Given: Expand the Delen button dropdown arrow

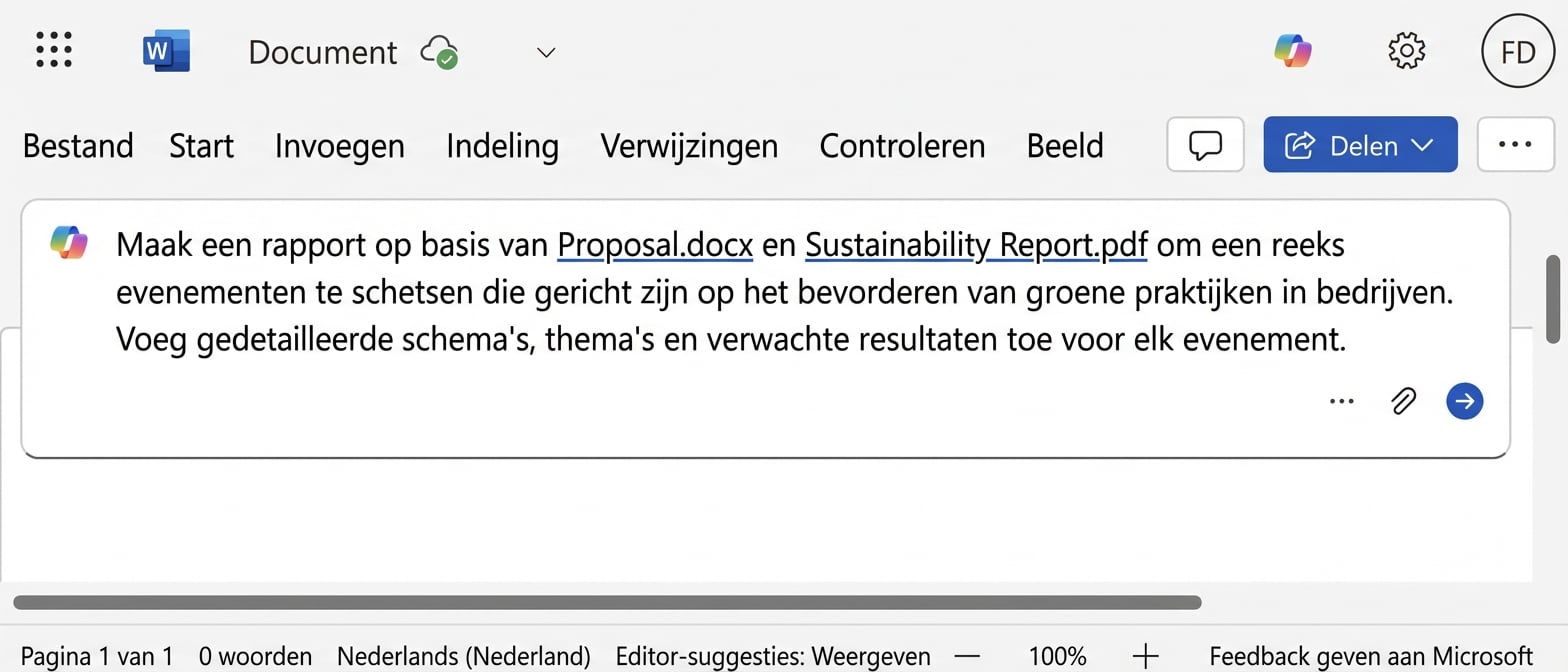Looking at the screenshot, I should click(1423, 144).
